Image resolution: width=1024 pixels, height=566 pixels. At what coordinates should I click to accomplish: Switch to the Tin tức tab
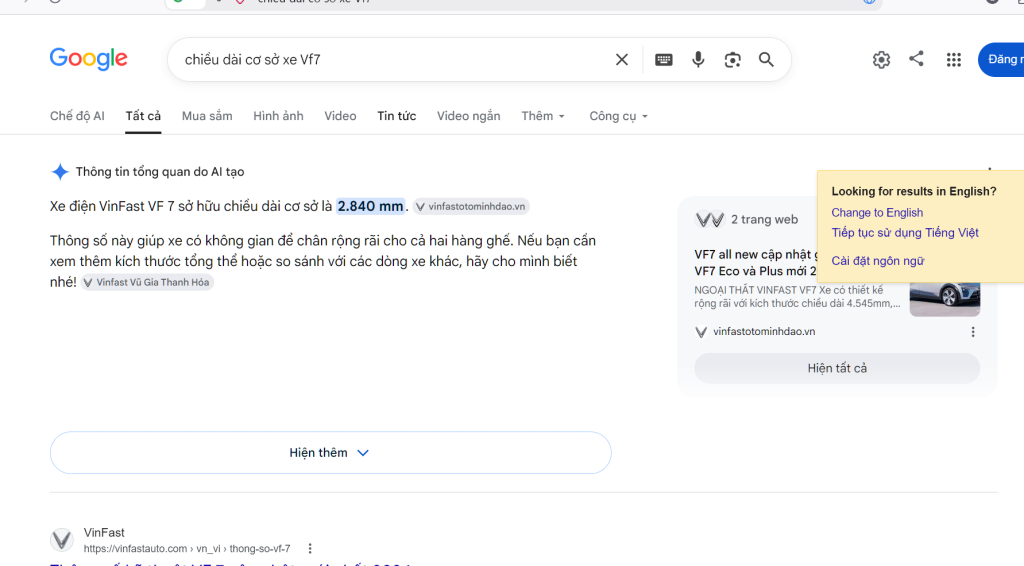tap(396, 116)
